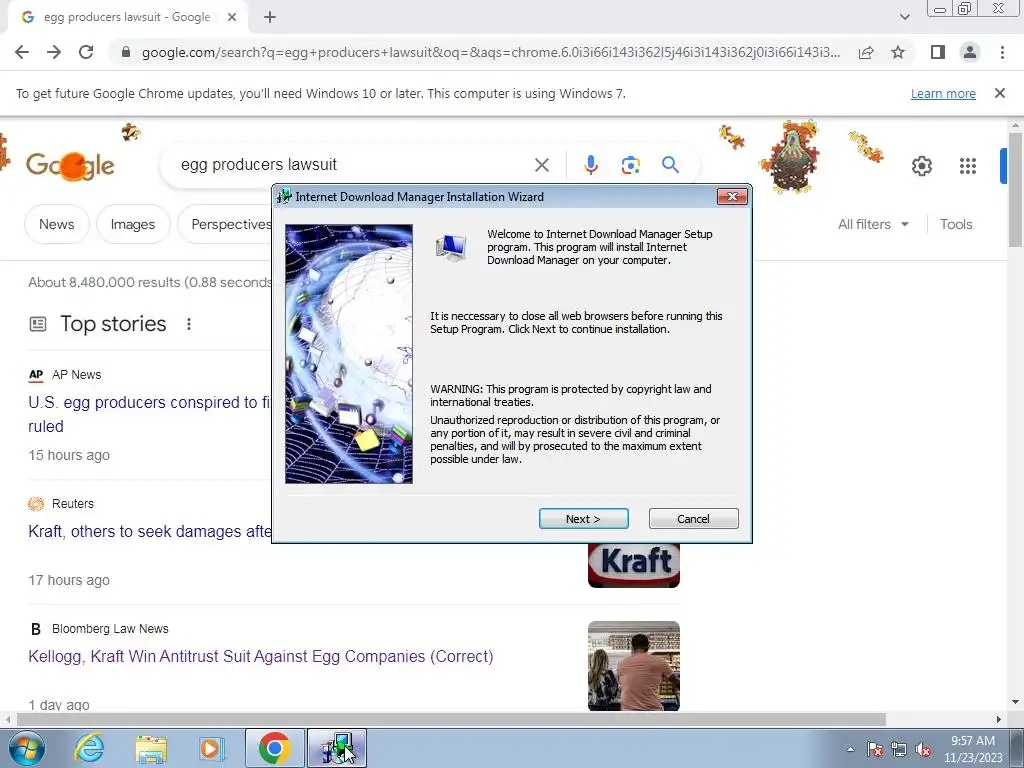The width and height of the screenshot is (1024, 768).
Task: Open Action Center flag icon
Action: (875, 749)
